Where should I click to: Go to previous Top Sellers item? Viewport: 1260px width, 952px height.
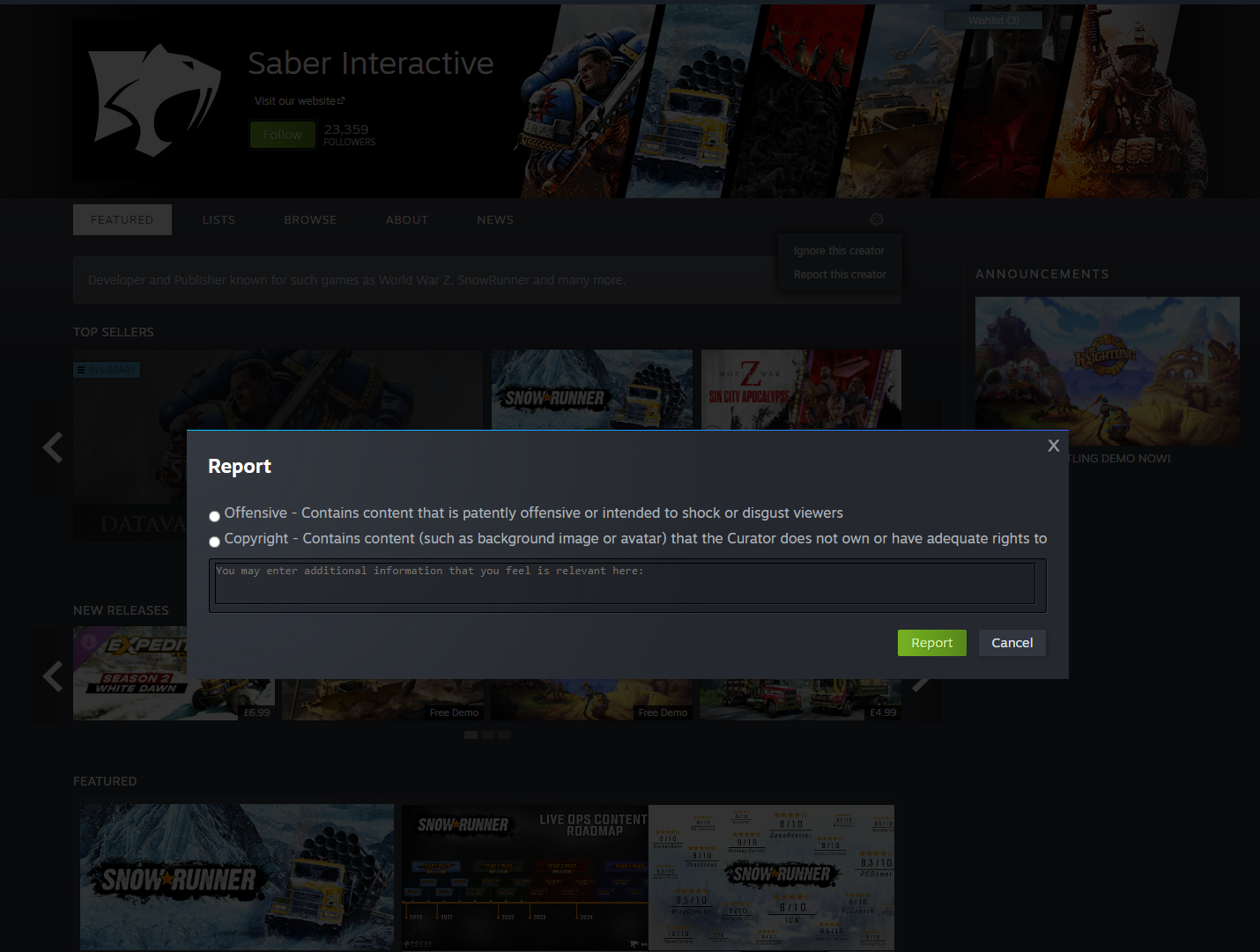click(x=53, y=447)
